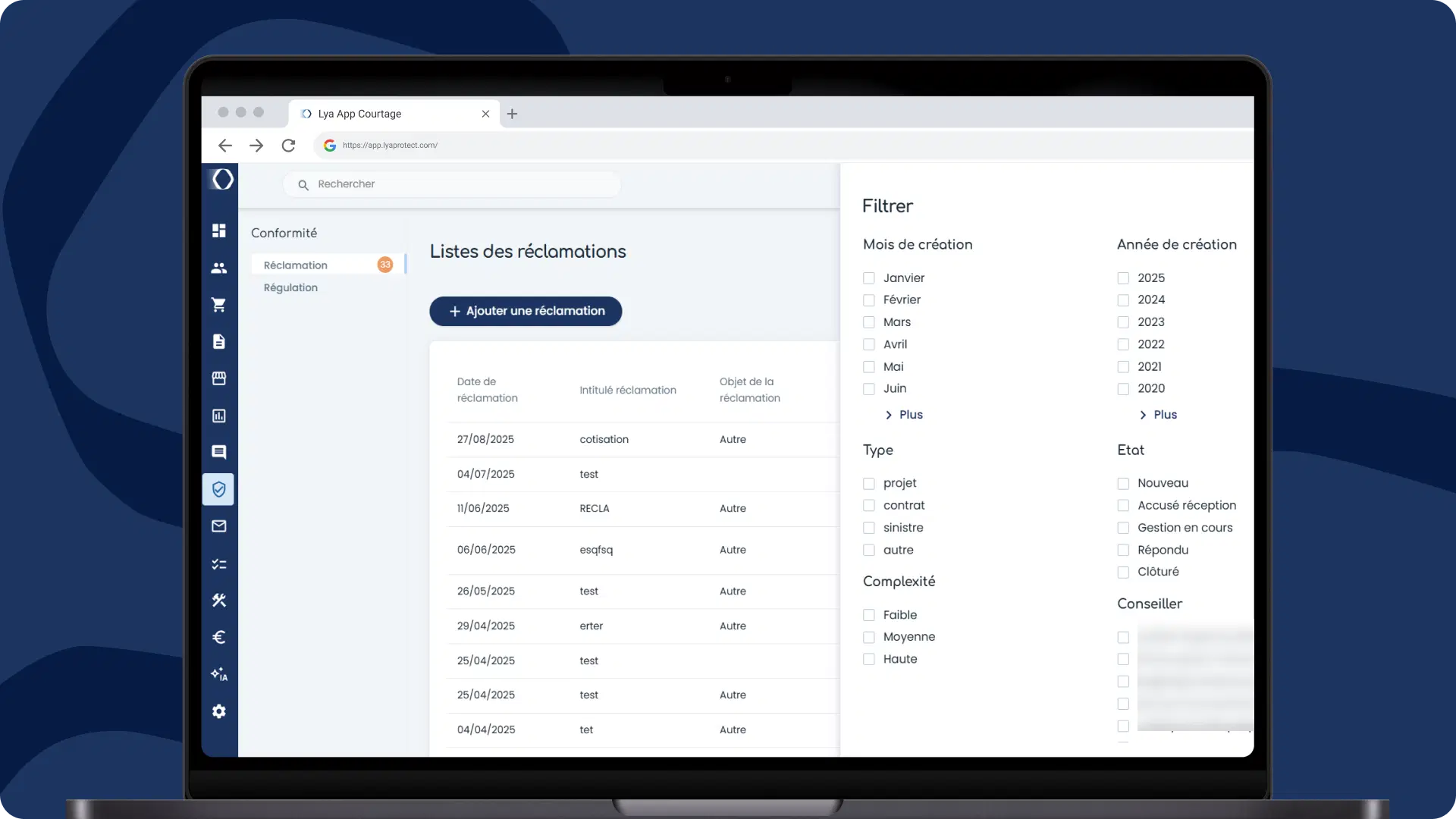The height and width of the screenshot is (819, 1456).
Task: Open the mail envelope icon in sidebar
Action: [219, 526]
